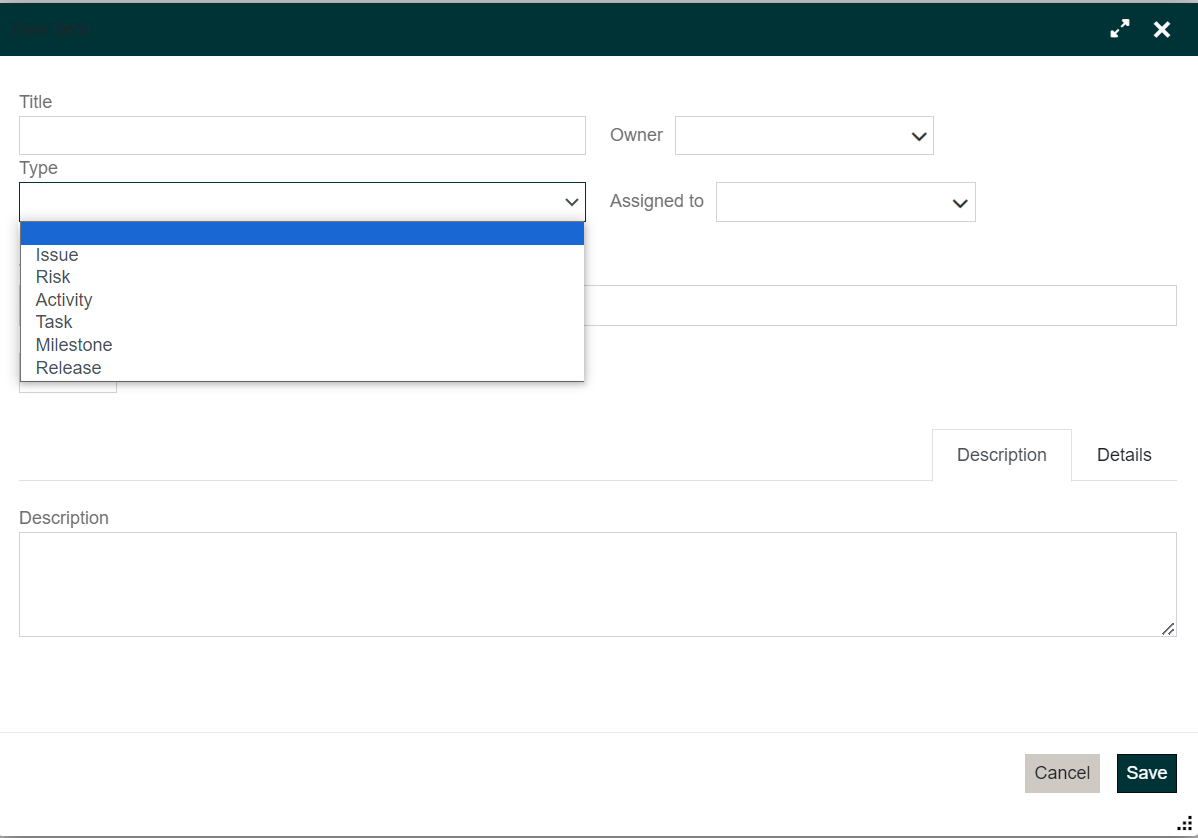The image size is (1198, 838).
Task: Select Milestone from the Type options
Action: coord(73,344)
